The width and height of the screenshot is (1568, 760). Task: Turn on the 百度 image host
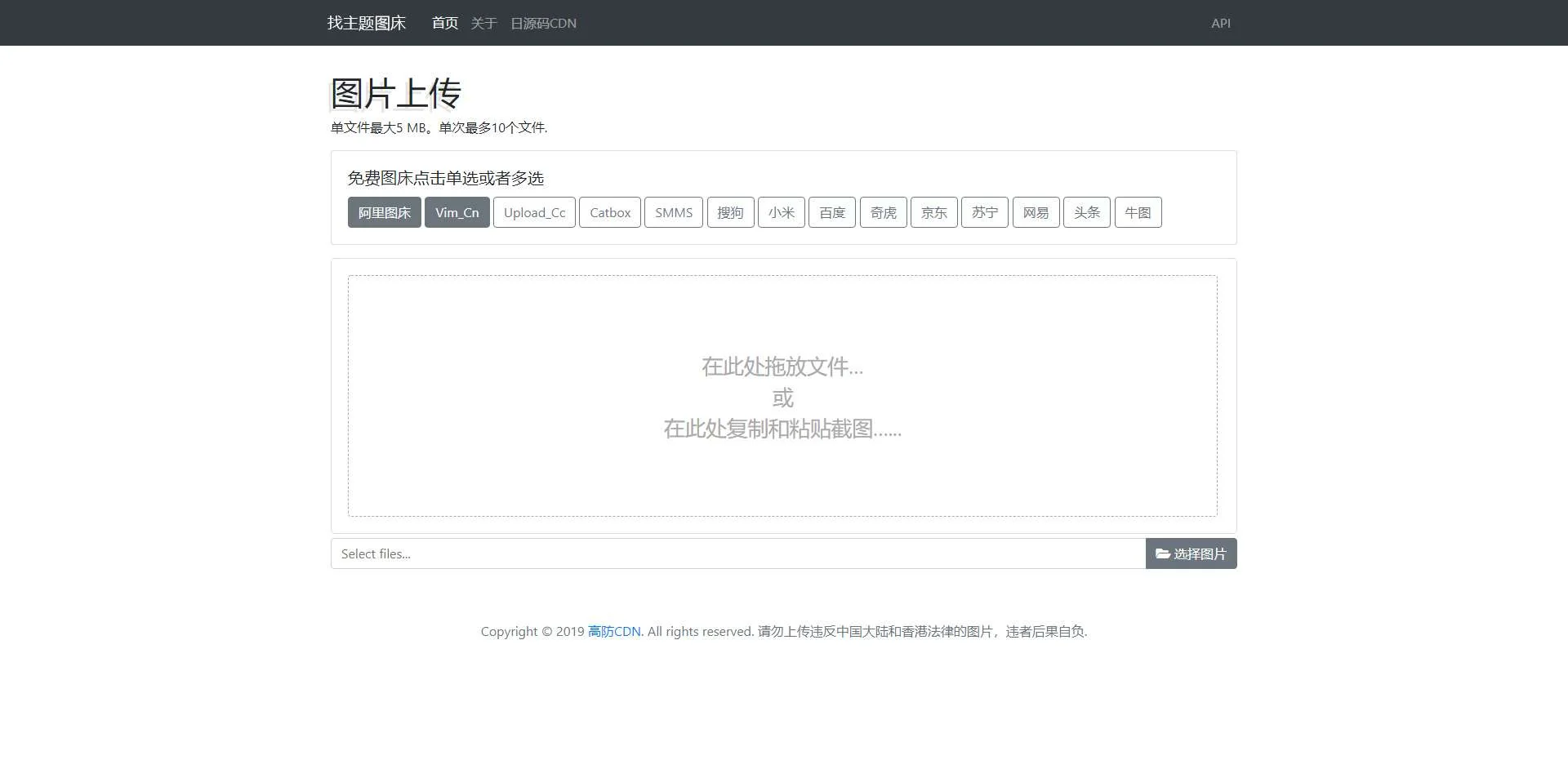point(831,213)
